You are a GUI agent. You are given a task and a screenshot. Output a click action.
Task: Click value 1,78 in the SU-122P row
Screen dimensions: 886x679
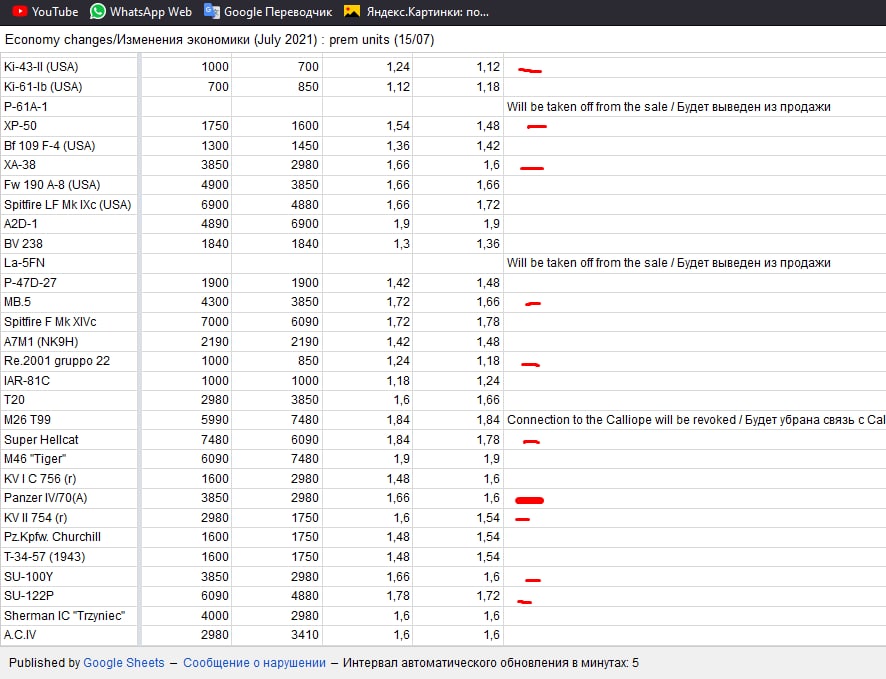[x=398, y=595]
